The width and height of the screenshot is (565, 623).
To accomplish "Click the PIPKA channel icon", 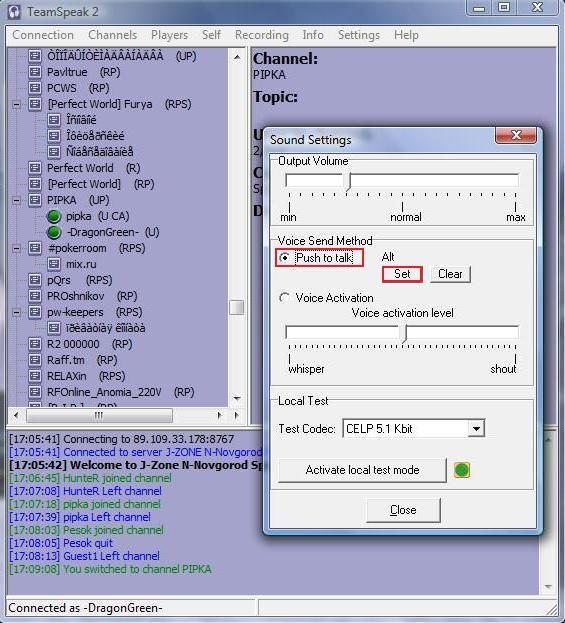I will coord(35,200).
